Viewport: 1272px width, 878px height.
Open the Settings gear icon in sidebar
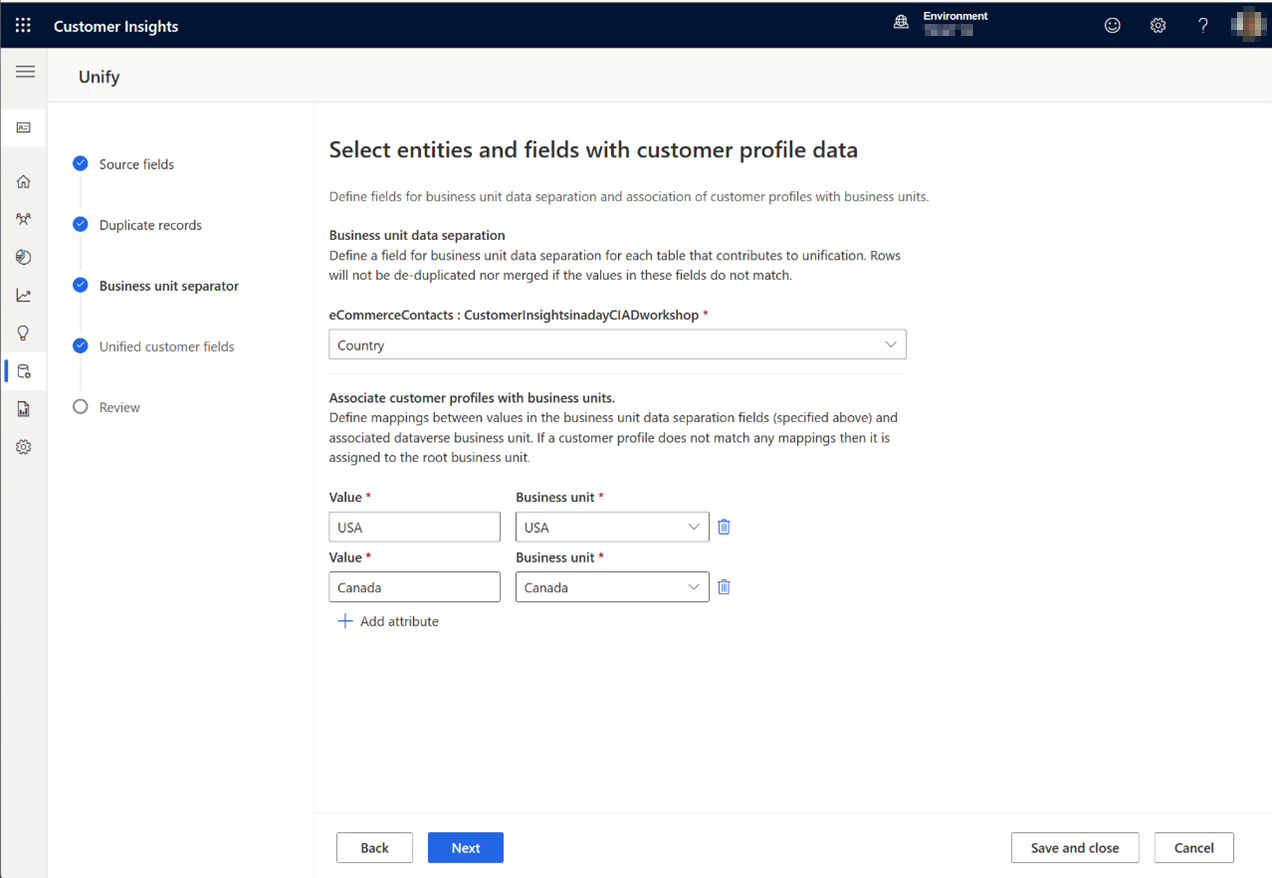click(x=24, y=447)
